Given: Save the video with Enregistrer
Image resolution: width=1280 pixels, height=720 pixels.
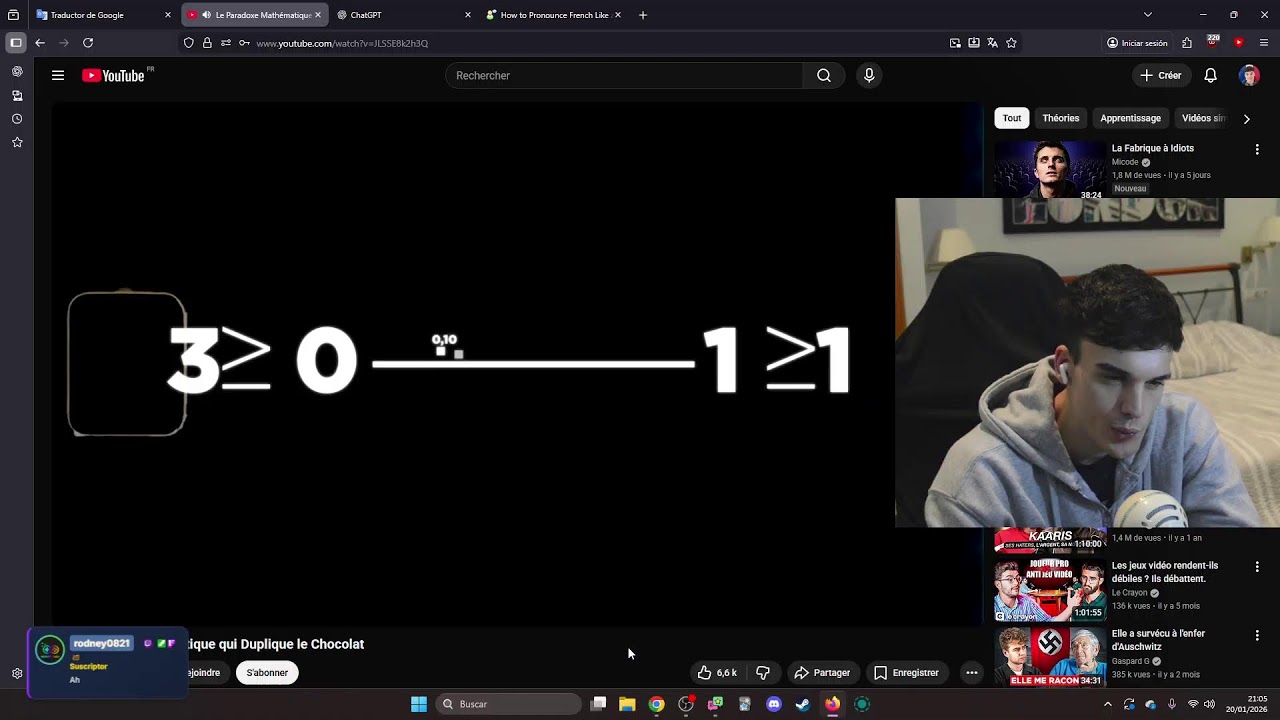Looking at the screenshot, I should [x=906, y=673].
